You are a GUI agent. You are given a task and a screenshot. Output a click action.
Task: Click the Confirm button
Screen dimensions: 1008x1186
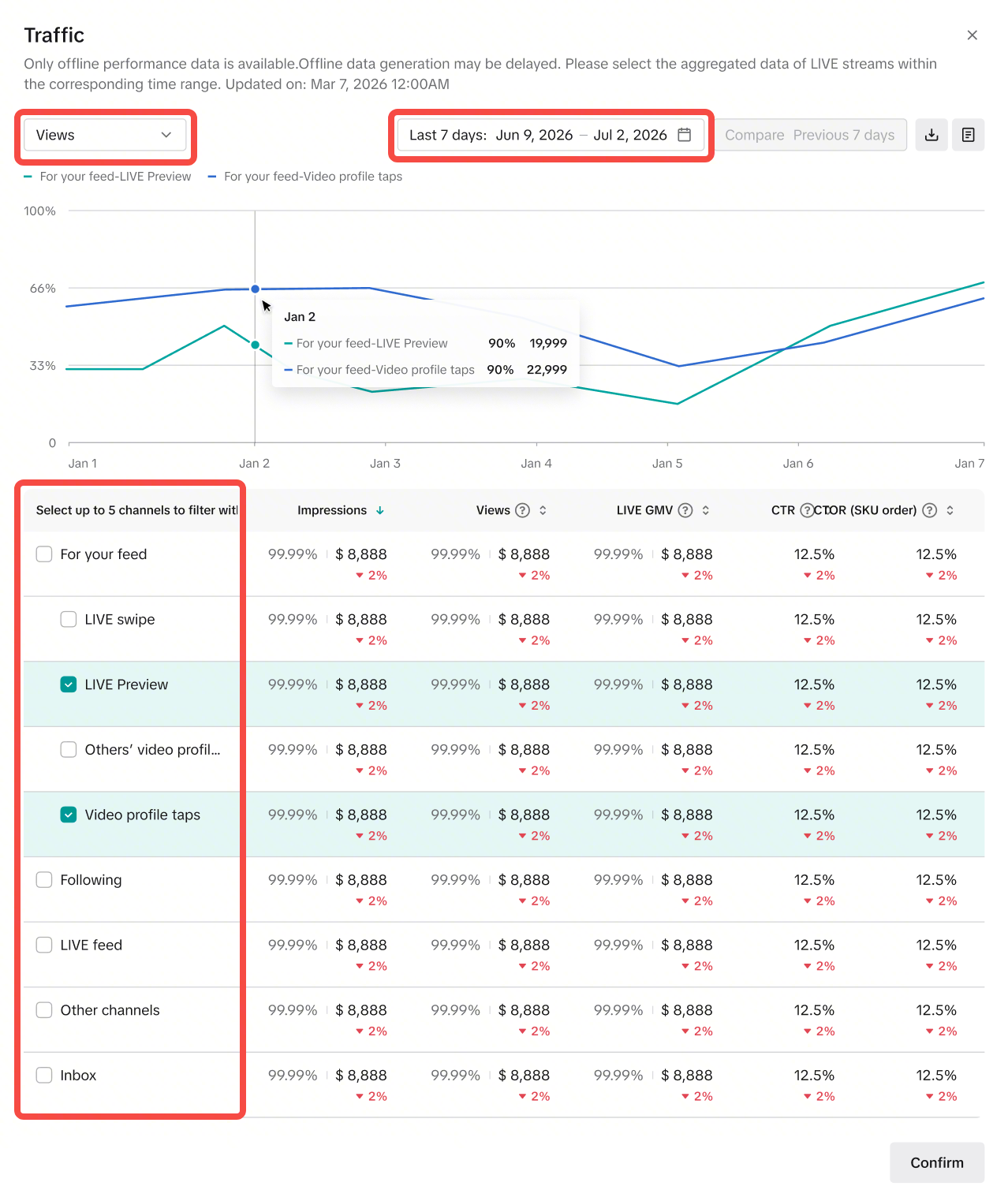click(936, 1162)
